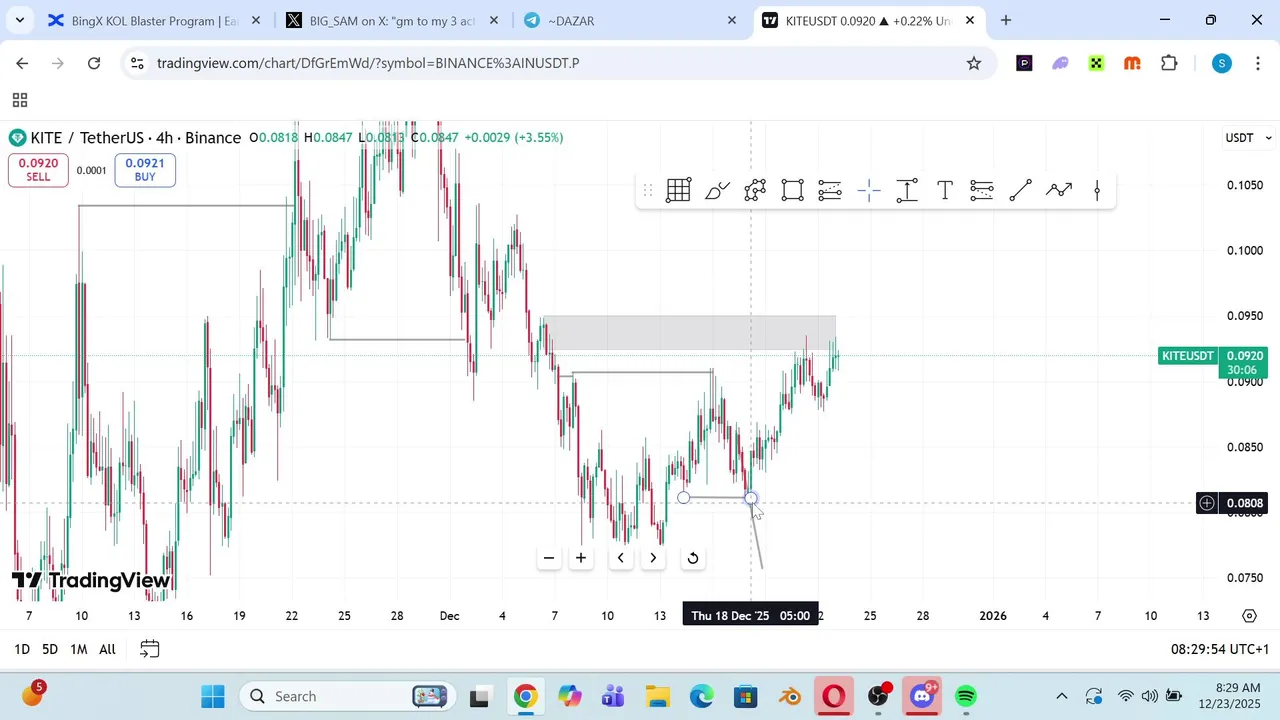Select the Brush drawing tool

tap(717, 190)
